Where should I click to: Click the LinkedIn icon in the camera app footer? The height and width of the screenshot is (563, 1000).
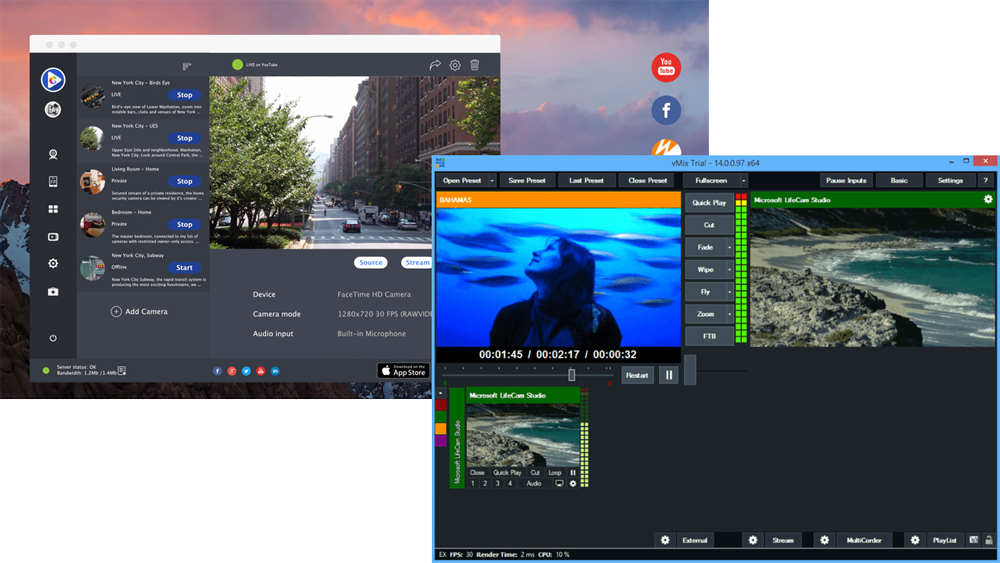coord(275,371)
